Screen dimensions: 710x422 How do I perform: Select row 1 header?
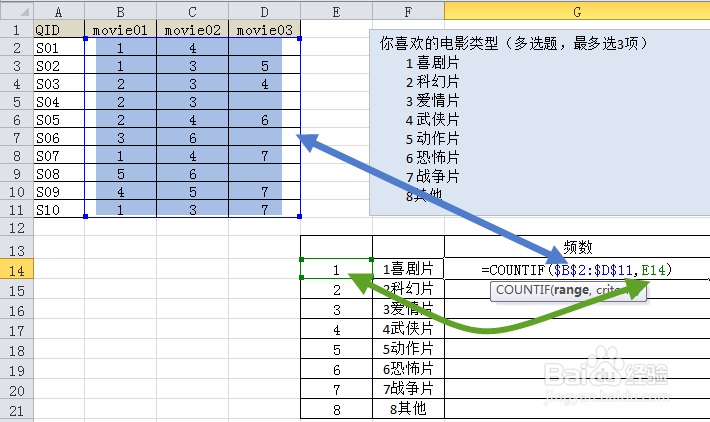(x=17, y=29)
